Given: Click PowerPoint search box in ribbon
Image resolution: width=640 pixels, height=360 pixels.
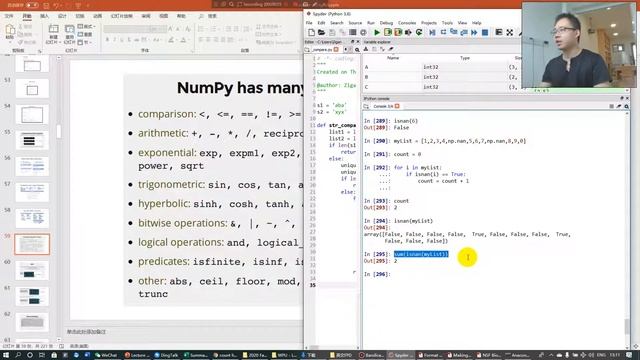Looking at the screenshot, I should (x=208, y=16).
